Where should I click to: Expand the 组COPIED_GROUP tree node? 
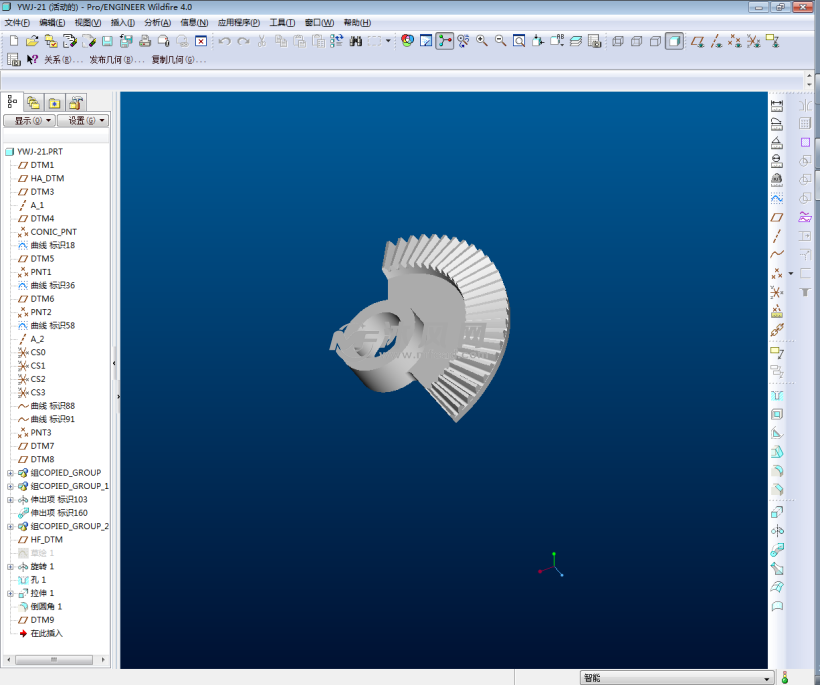pos(10,473)
